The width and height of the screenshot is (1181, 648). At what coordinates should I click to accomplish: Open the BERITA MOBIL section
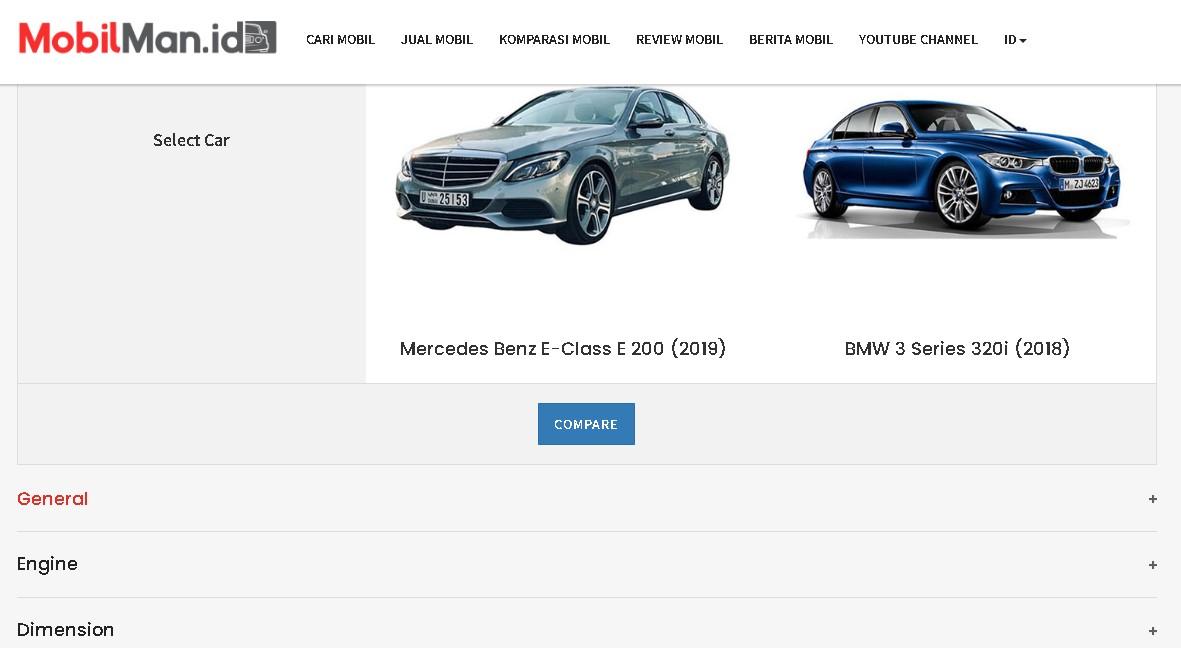click(x=791, y=40)
